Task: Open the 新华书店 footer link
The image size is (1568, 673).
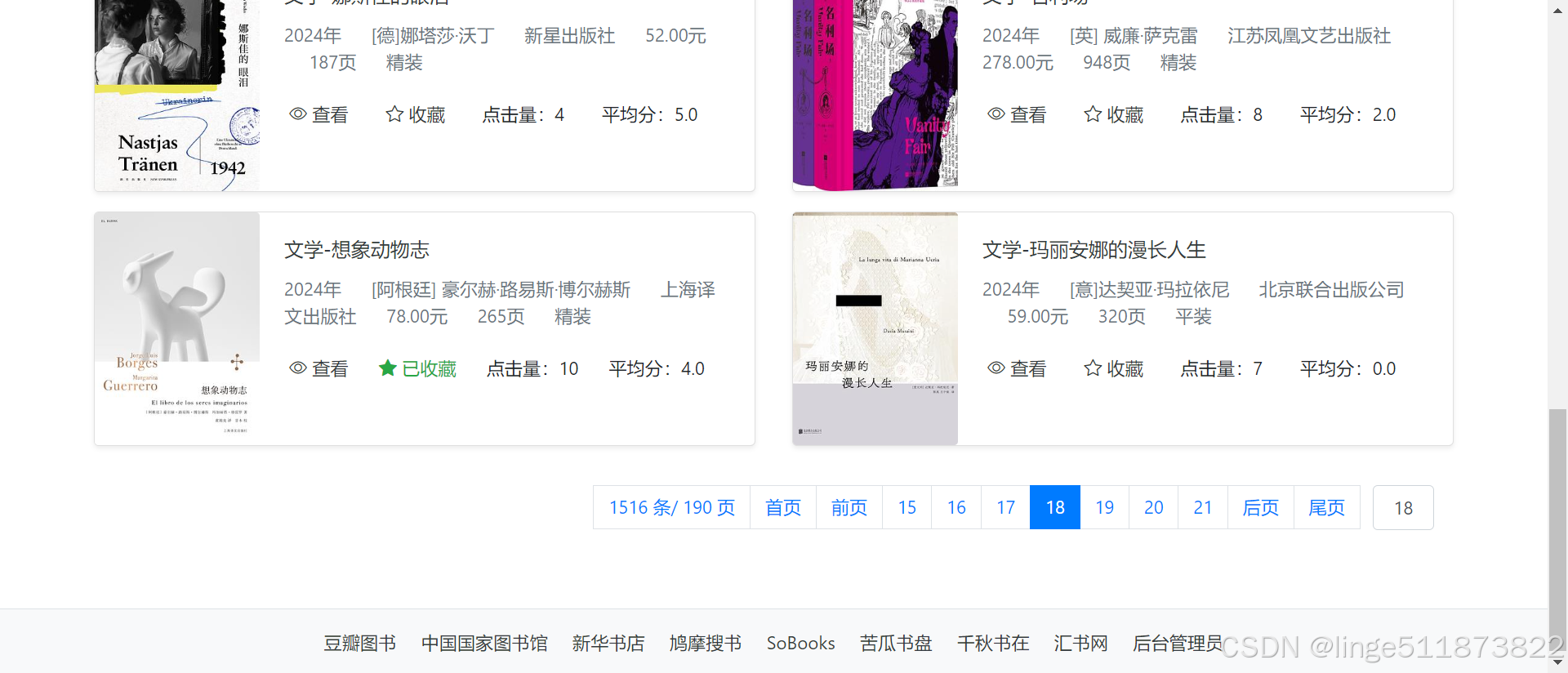Action: tap(608, 644)
